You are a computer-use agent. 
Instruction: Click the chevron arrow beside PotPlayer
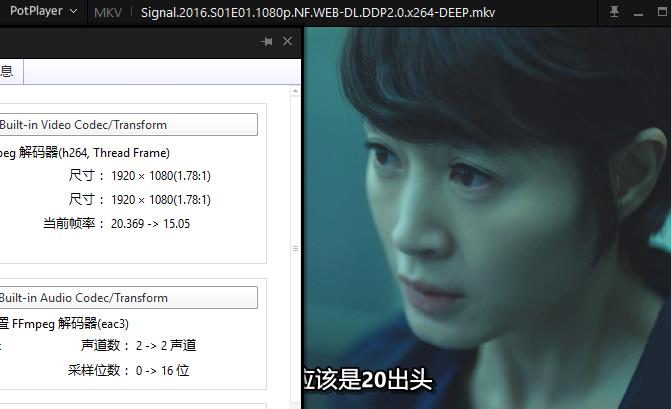click(74, 11)
